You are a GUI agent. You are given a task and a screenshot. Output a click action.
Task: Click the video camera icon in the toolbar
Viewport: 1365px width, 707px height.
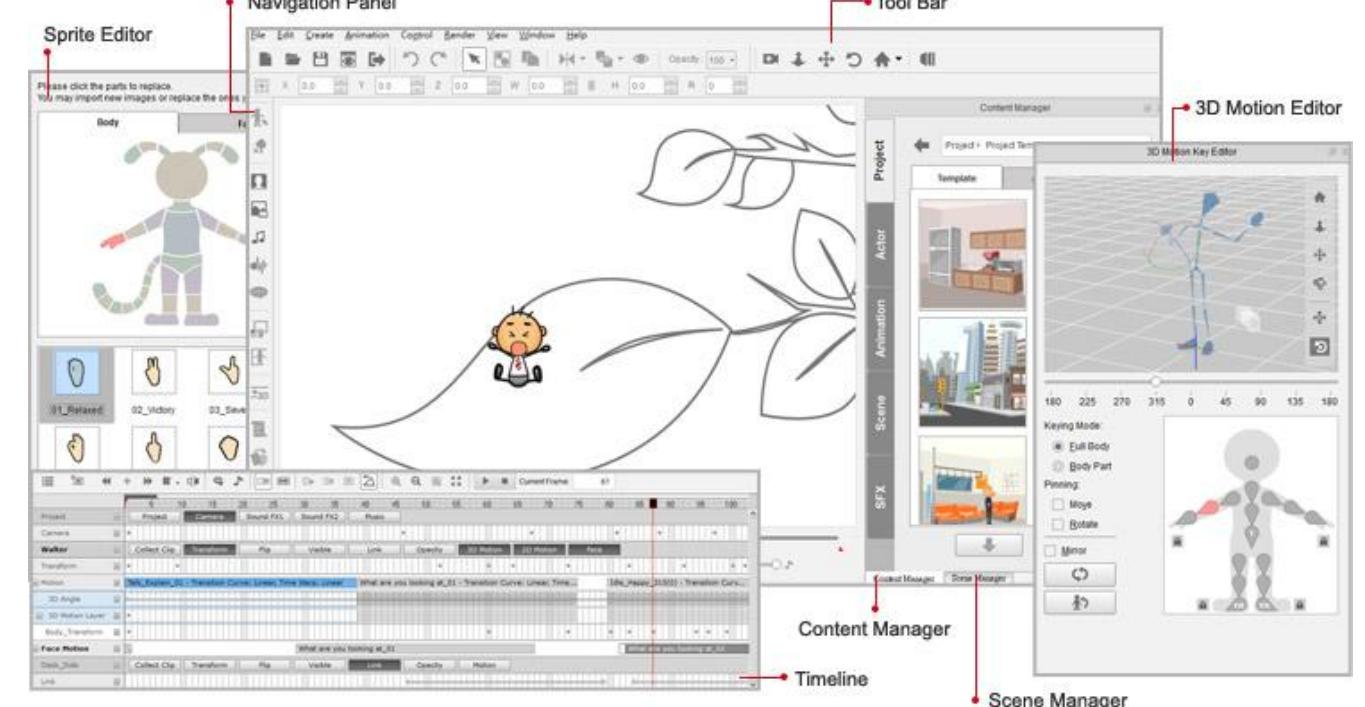[772, 59]
